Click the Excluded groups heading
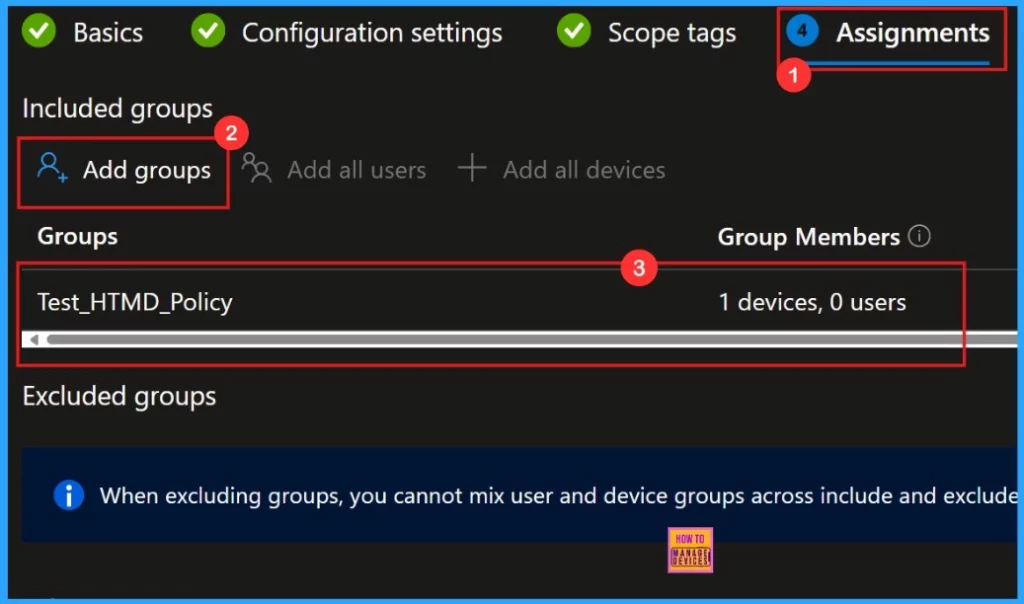The height and width of the screenshot is (604, 1024). (x=119, y=396)
